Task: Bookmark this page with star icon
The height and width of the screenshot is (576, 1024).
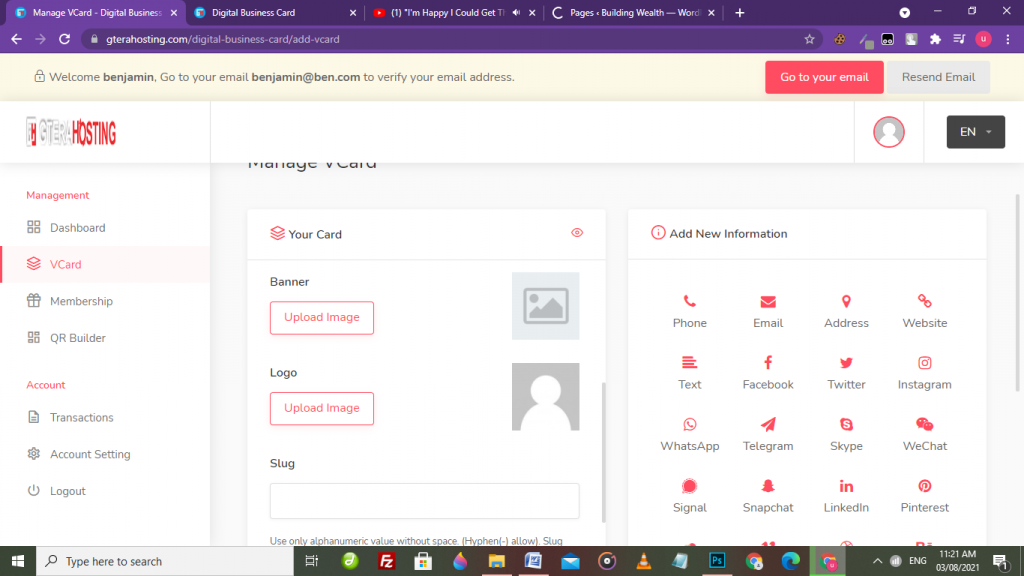Action: coord(809,39)
